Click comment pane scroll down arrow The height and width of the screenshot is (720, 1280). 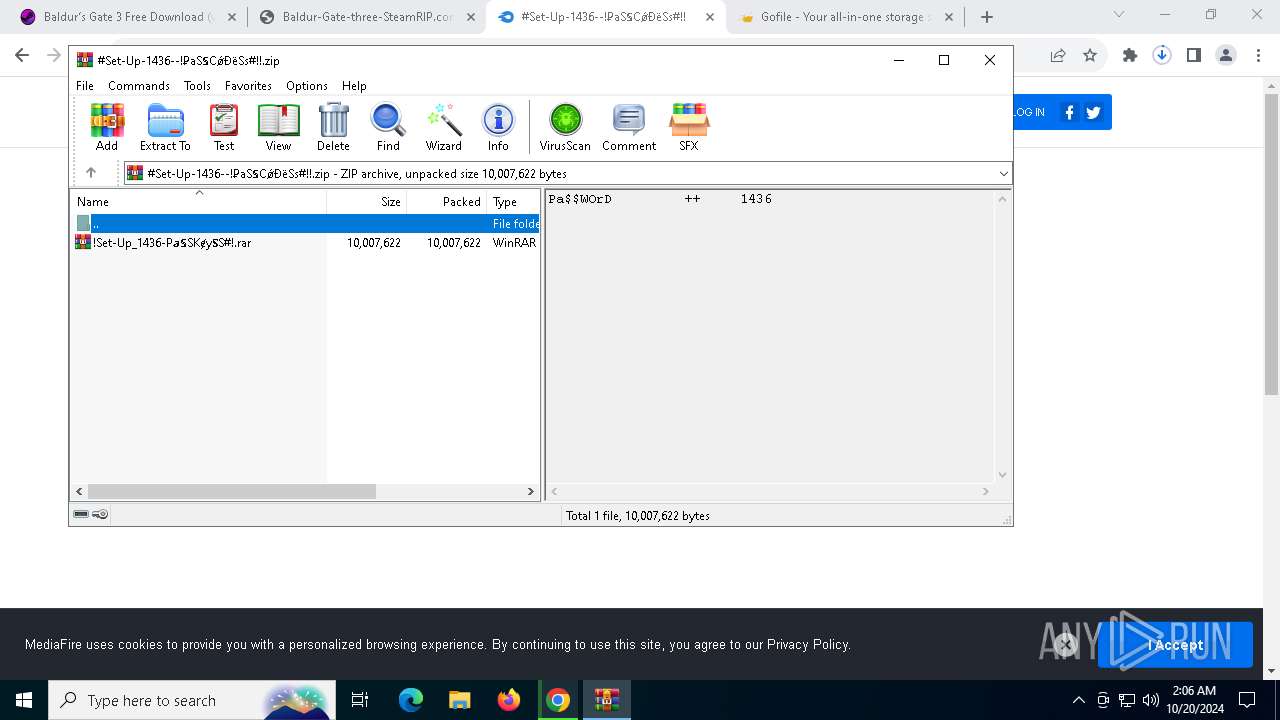[1002, 475]
